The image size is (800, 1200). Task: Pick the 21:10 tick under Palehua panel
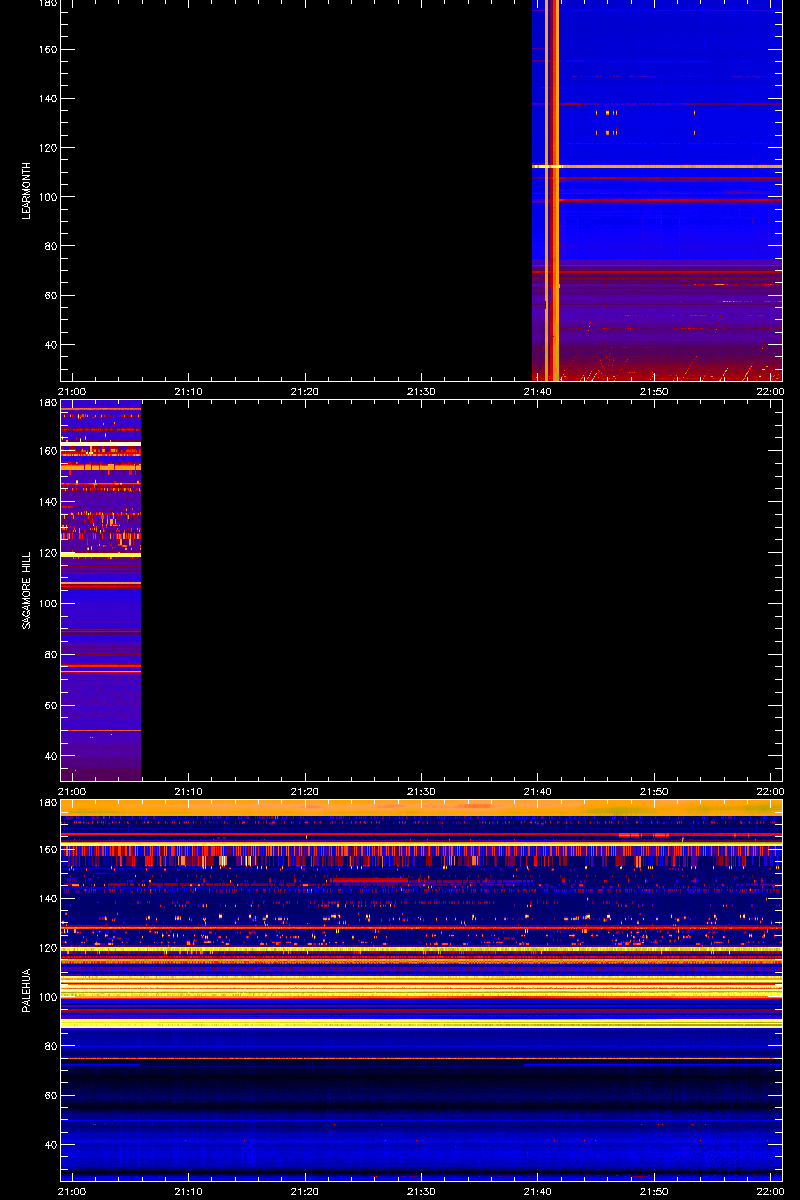pyautogui.click(x=189, y=1191)
